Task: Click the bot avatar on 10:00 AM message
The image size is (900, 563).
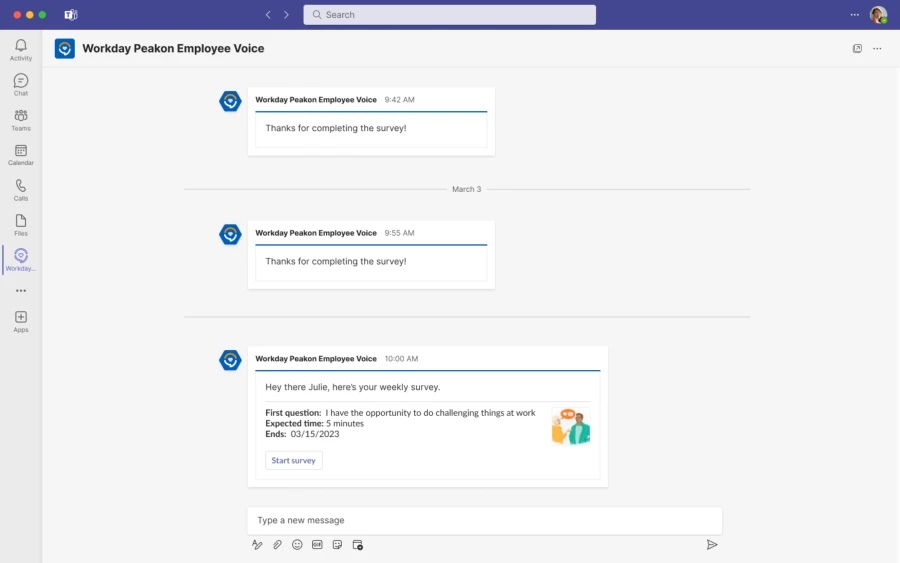Action: [x=230, y=360]
